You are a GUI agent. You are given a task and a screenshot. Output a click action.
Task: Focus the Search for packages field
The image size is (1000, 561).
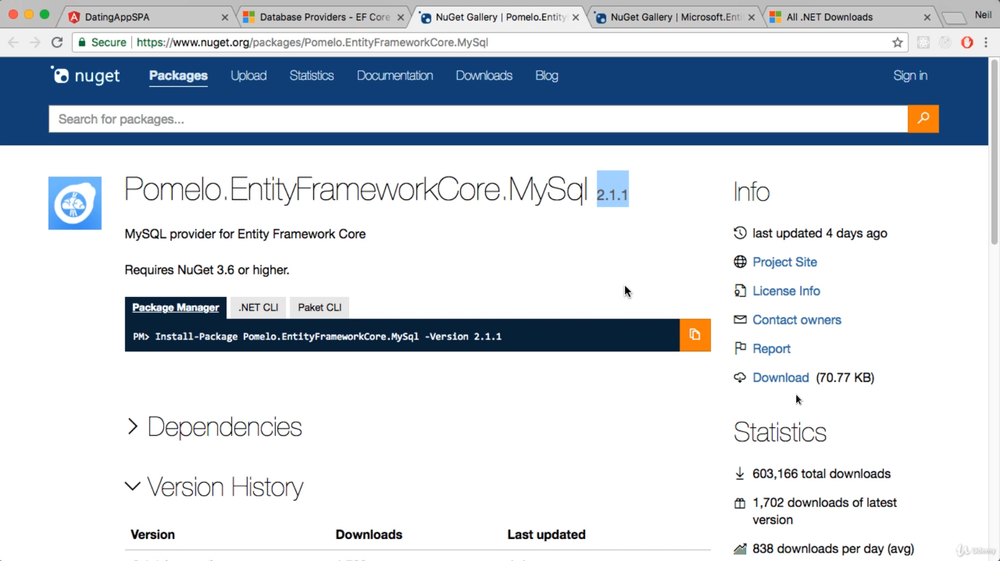click(x=478, y=119)
